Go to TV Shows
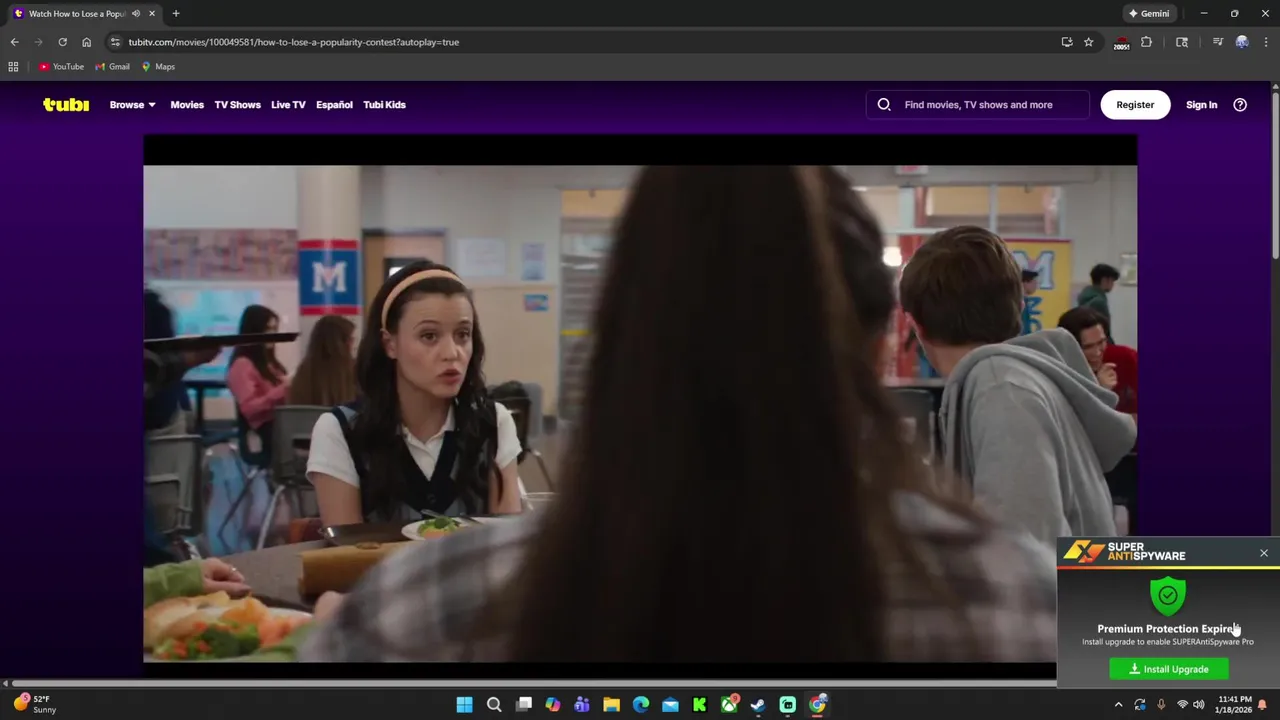Viewport: 1280px width, 720px height. pos(237,104)
